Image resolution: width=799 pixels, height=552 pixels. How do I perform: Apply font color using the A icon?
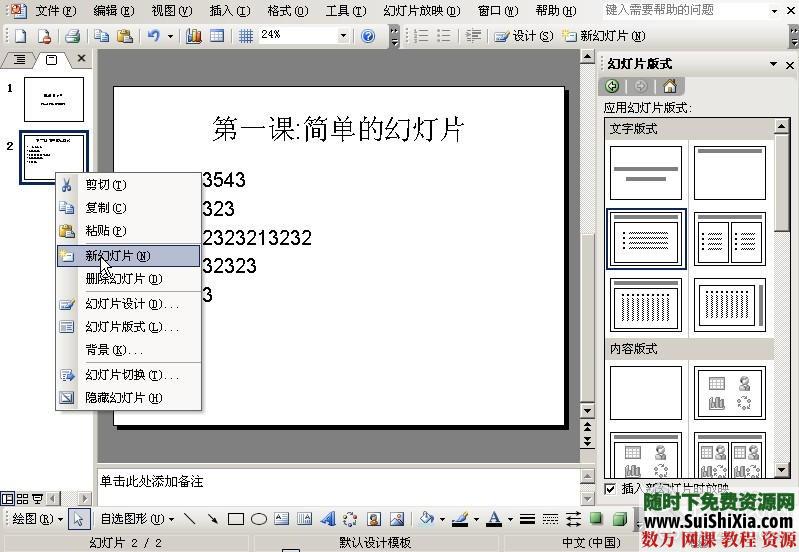pos(494,519)
